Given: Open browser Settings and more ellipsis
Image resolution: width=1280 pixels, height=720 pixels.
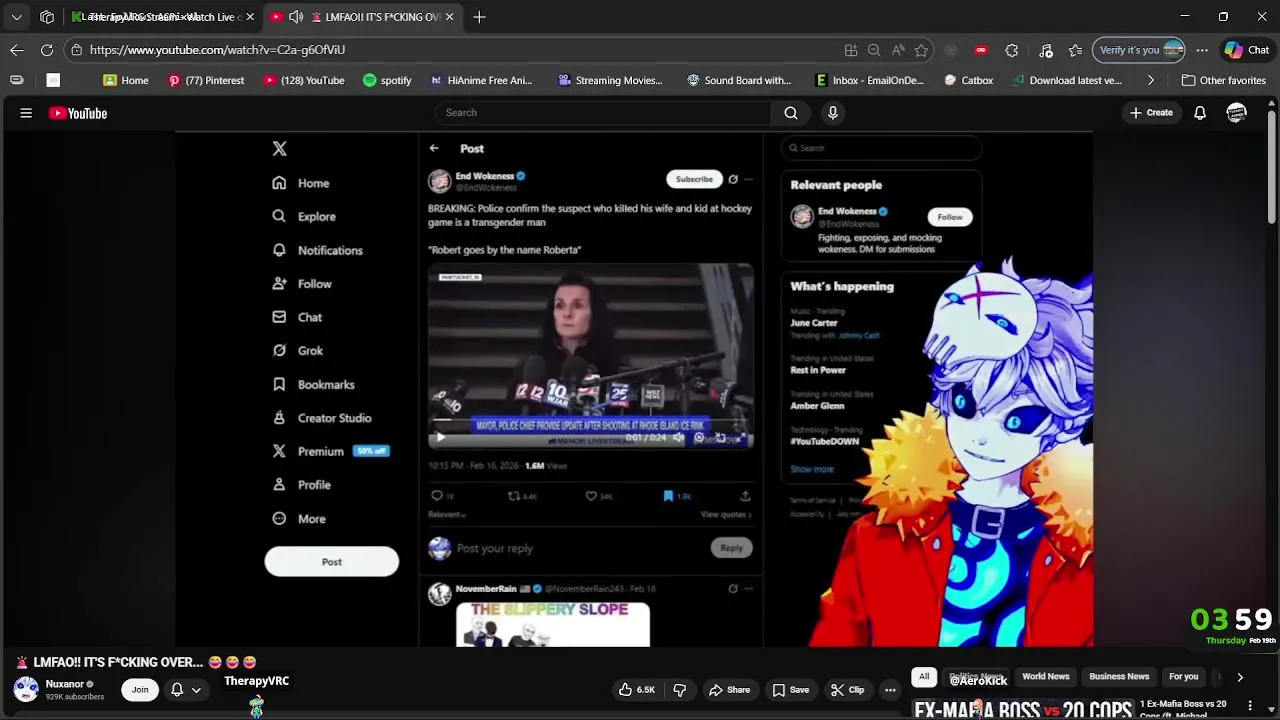Looking at the screenshot, I should (x=1202, y=50).
